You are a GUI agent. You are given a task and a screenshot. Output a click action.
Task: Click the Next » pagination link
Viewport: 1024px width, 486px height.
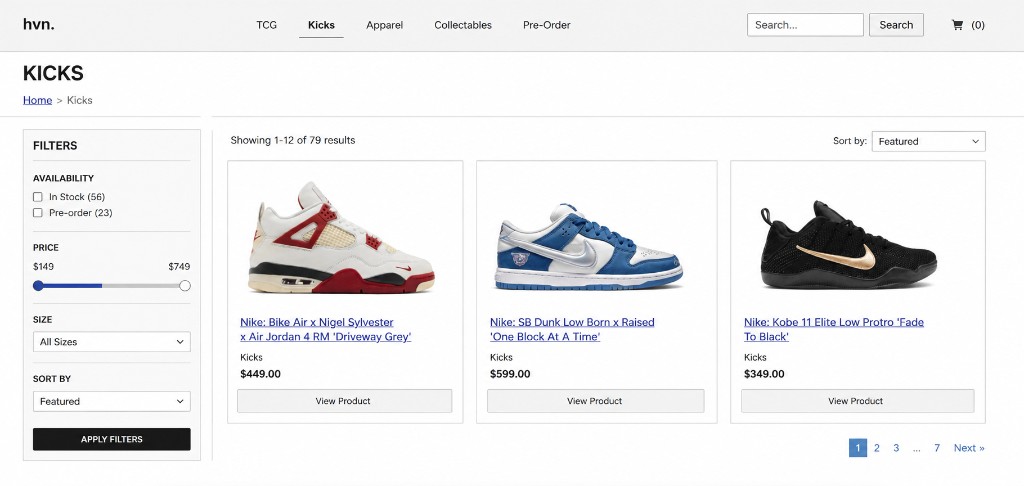(x=969, y=447)
